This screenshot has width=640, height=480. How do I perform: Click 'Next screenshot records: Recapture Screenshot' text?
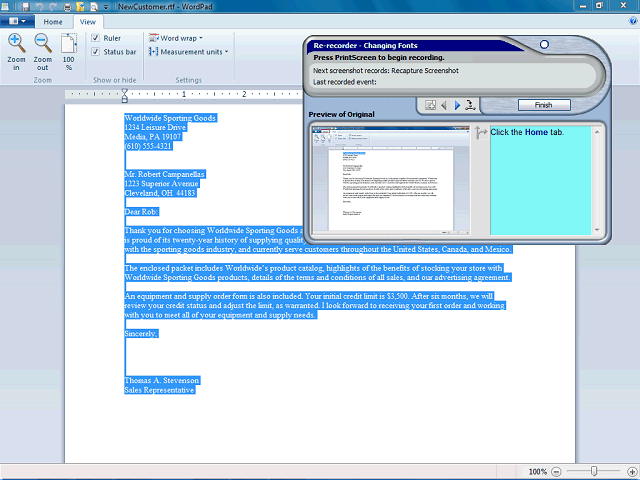[x=386, y=71]
